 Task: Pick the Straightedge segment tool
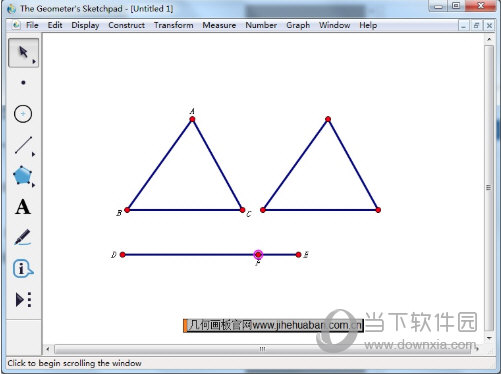click(23, 145)
